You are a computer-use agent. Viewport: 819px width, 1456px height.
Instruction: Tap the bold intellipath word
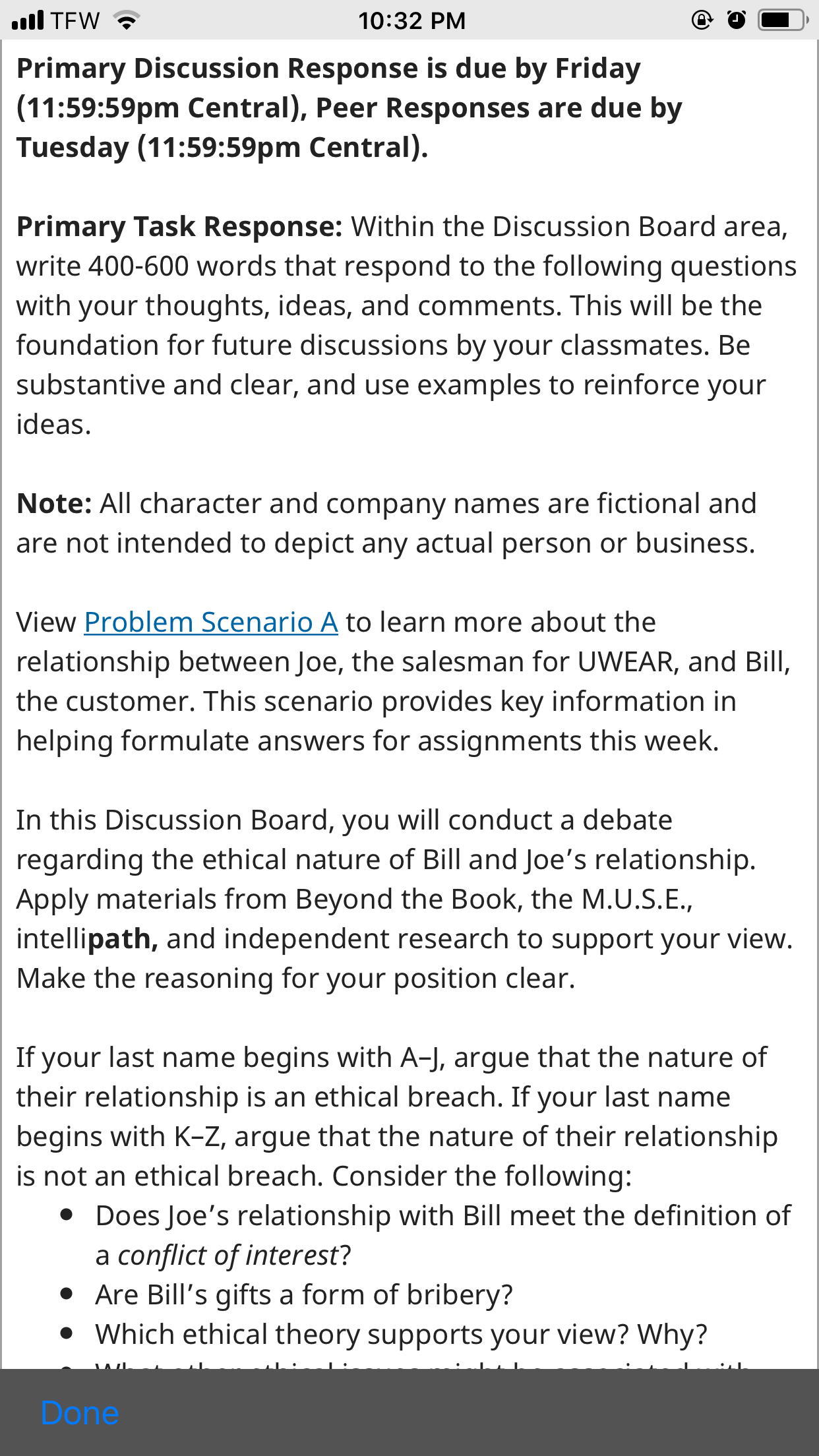click(x=87, y=939)
